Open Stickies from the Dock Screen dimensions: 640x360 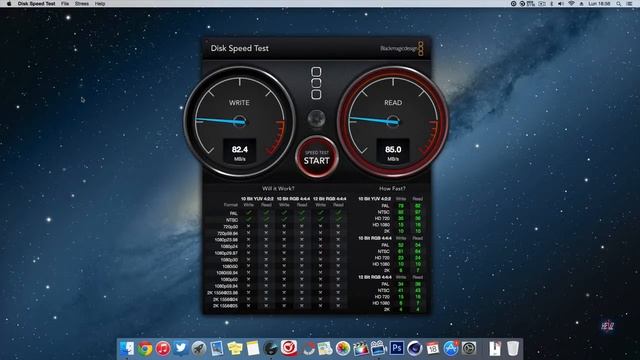coord(235,349)
